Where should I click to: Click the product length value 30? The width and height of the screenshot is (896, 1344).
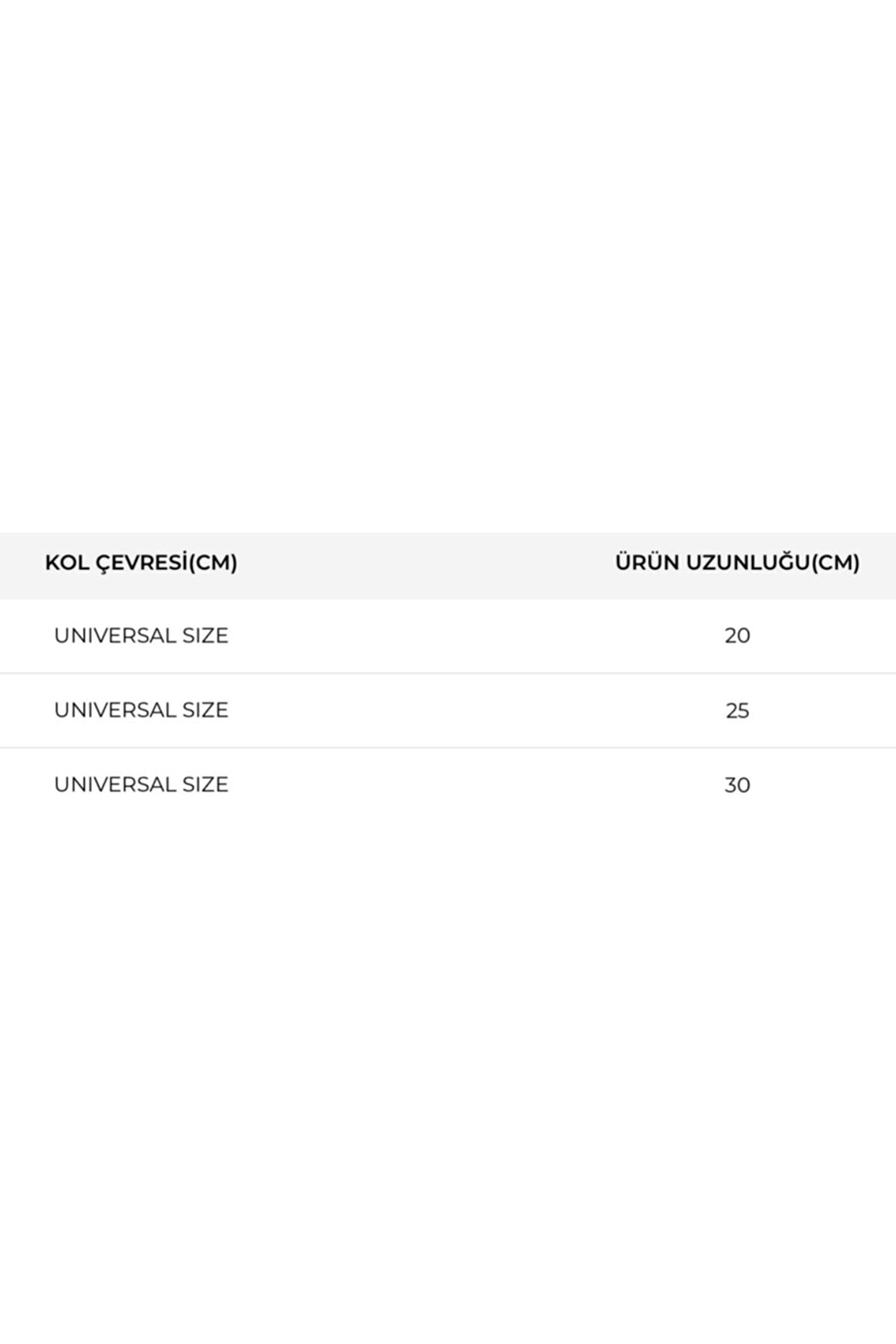[x=737, y=785]
